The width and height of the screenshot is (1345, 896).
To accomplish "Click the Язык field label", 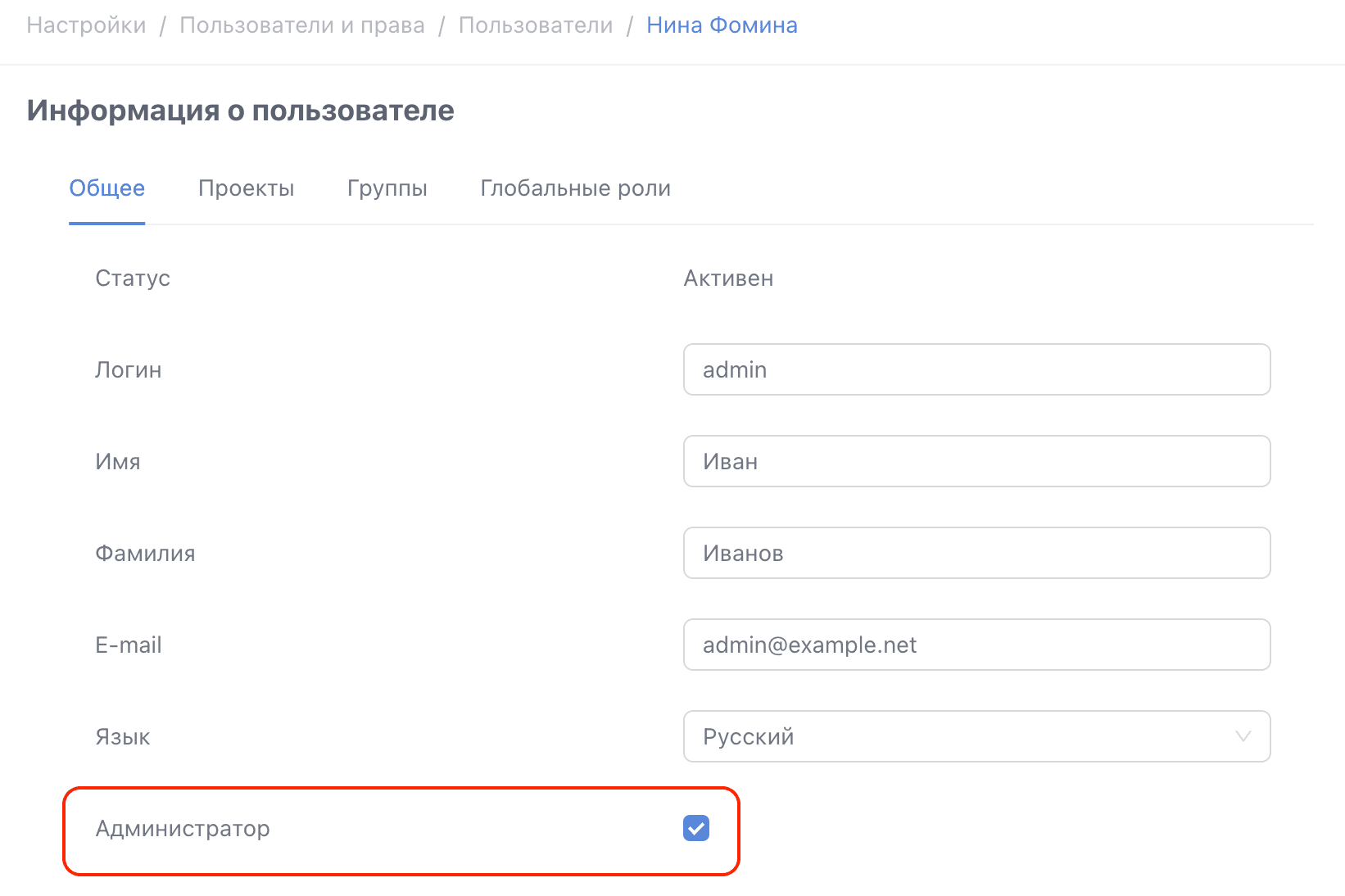I will coord(123,737).
